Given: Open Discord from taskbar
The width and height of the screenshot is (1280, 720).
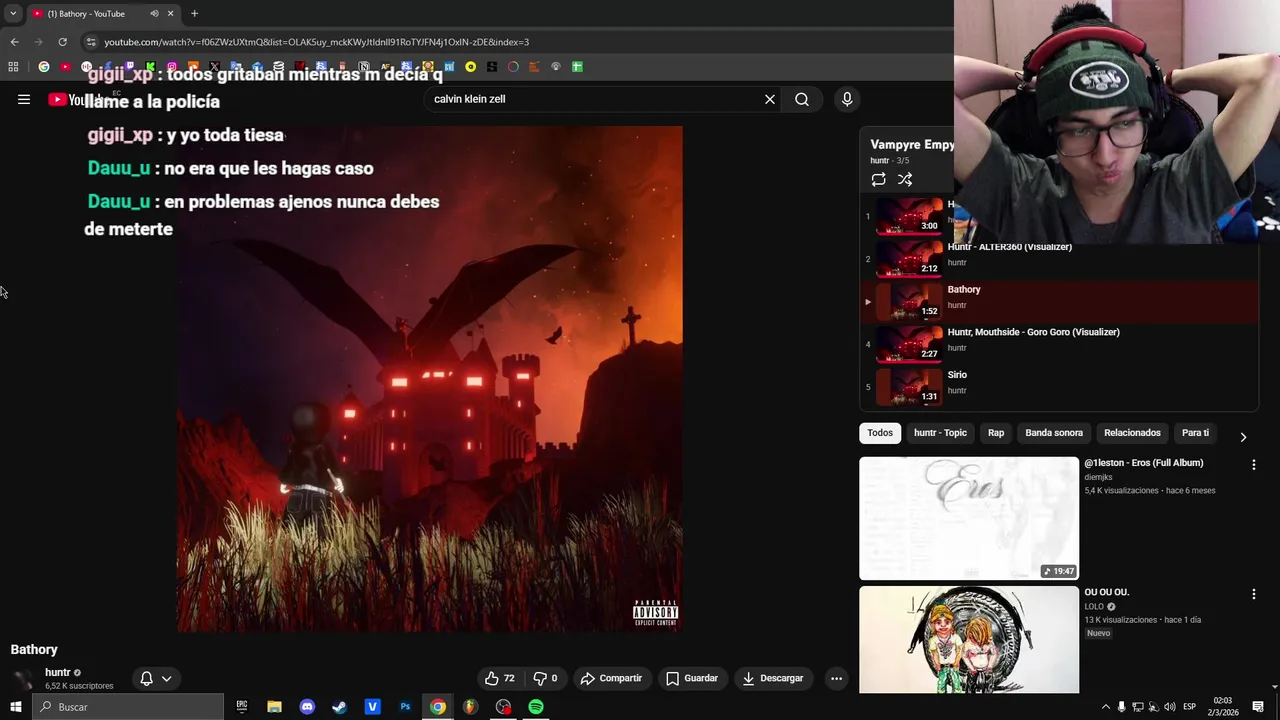Looking at the screenshot, I should pyautogui.click(x=307, y=707).
